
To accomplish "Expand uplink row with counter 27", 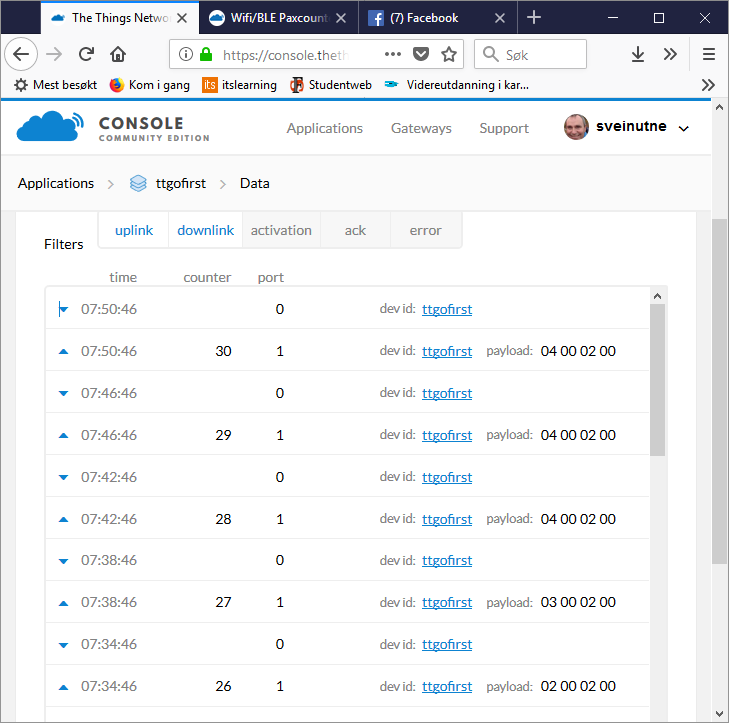I will (x=347, y=602).
